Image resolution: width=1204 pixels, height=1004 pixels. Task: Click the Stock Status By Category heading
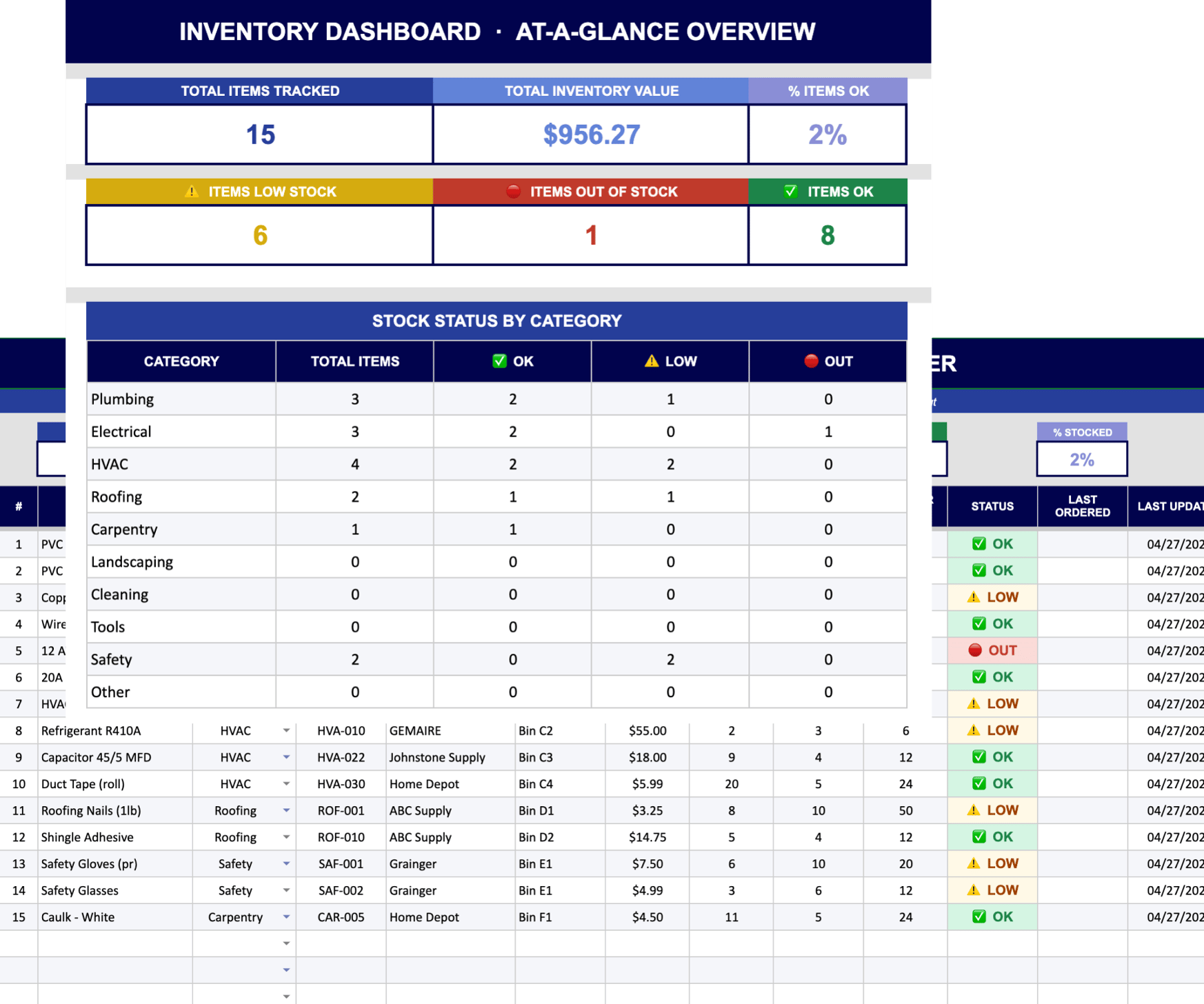click(x=496, y=321)
